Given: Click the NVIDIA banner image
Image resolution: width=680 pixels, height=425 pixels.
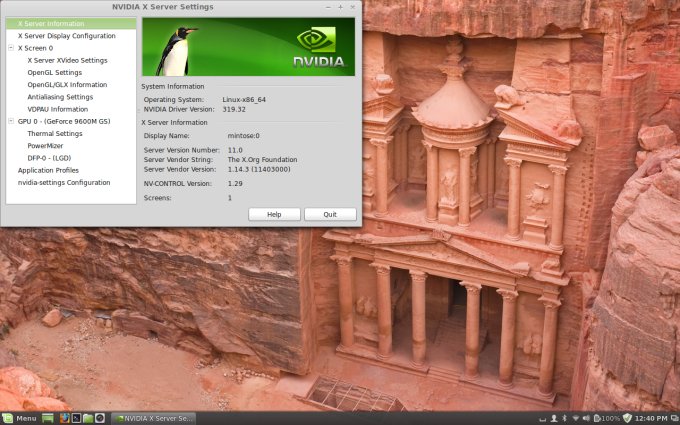Looking at the screenshot, I should [x=248, y=46].
